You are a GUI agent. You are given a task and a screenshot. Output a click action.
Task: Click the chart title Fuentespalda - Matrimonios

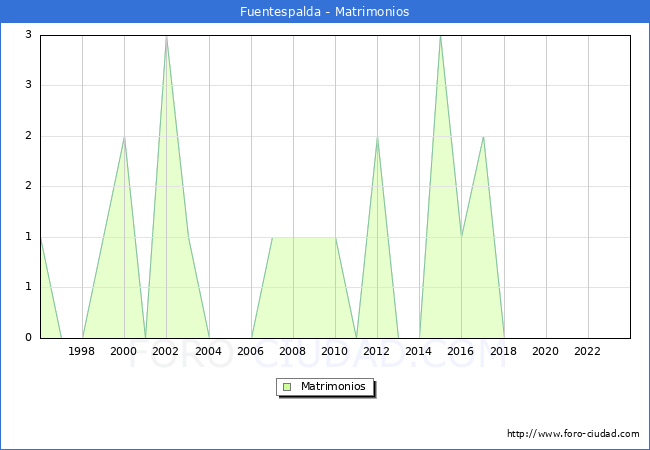324,12
